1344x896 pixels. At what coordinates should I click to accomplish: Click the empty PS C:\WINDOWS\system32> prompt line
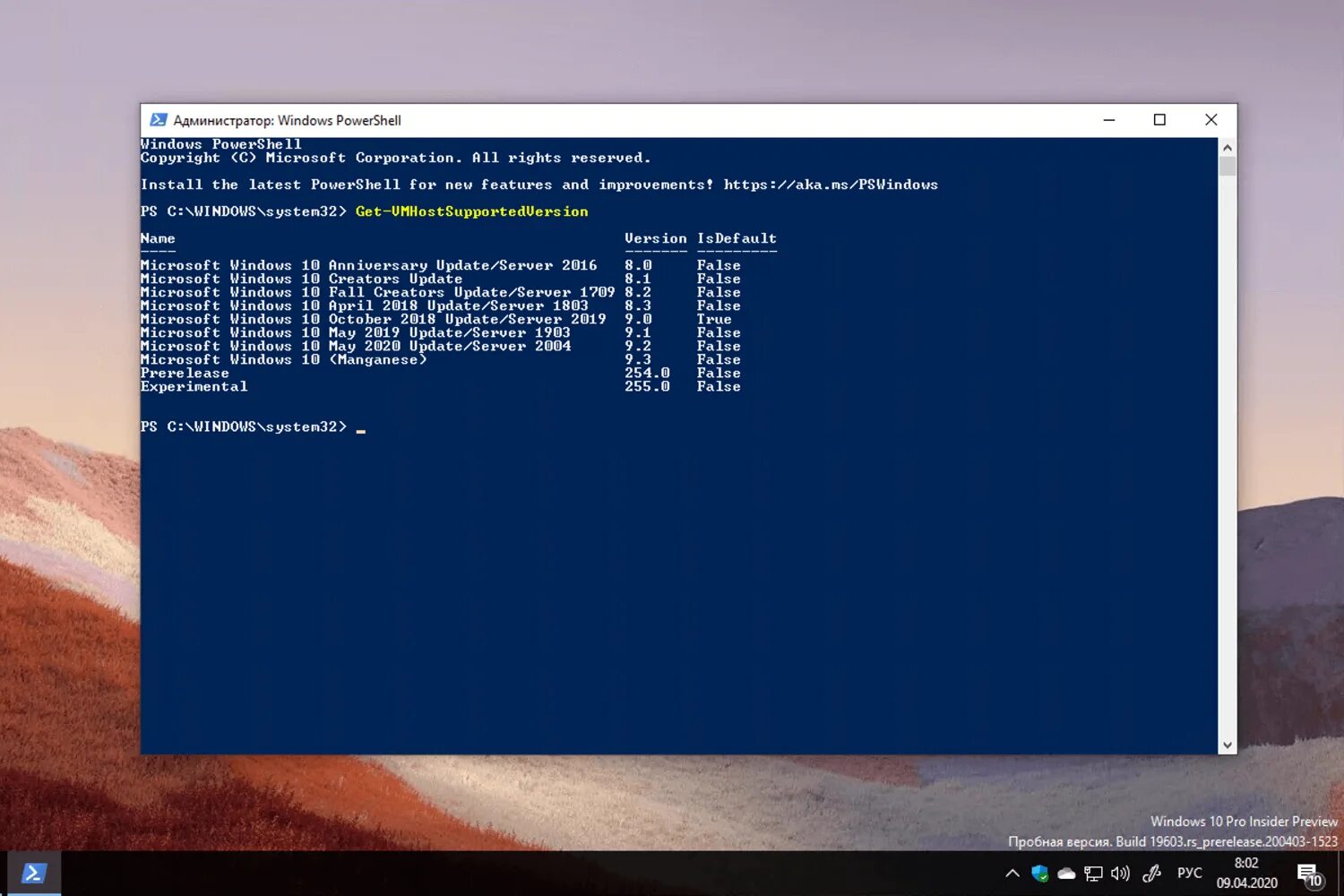[x=253, y=426]
